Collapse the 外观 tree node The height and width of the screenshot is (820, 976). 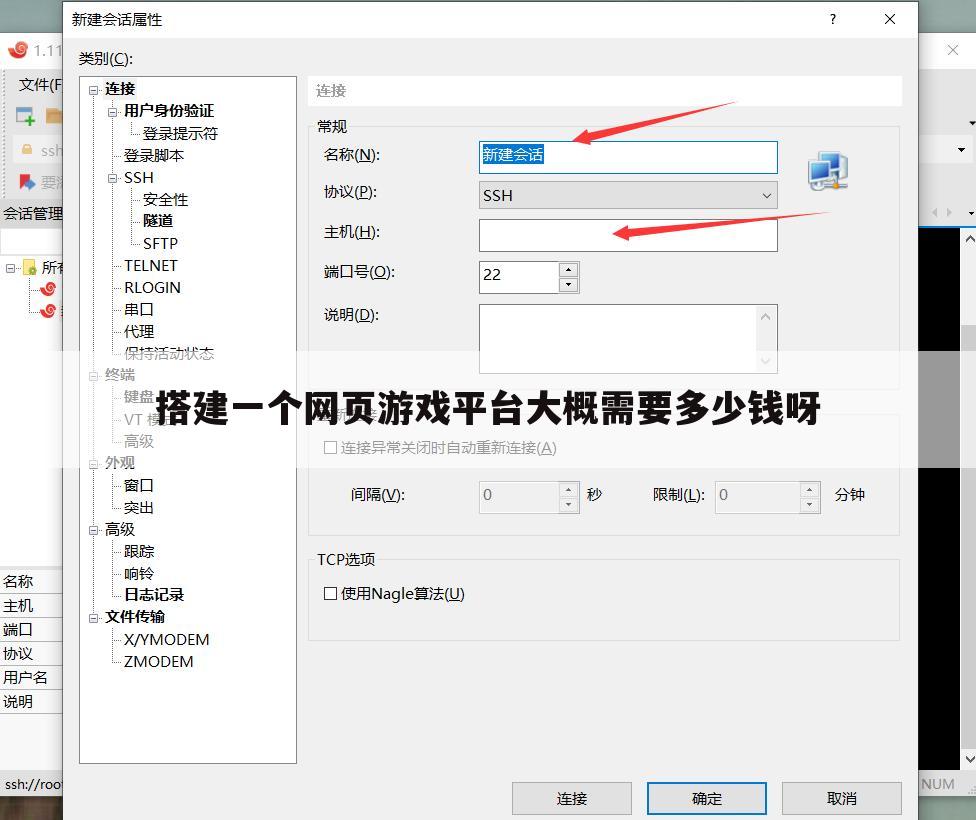(x=93, y=464)
